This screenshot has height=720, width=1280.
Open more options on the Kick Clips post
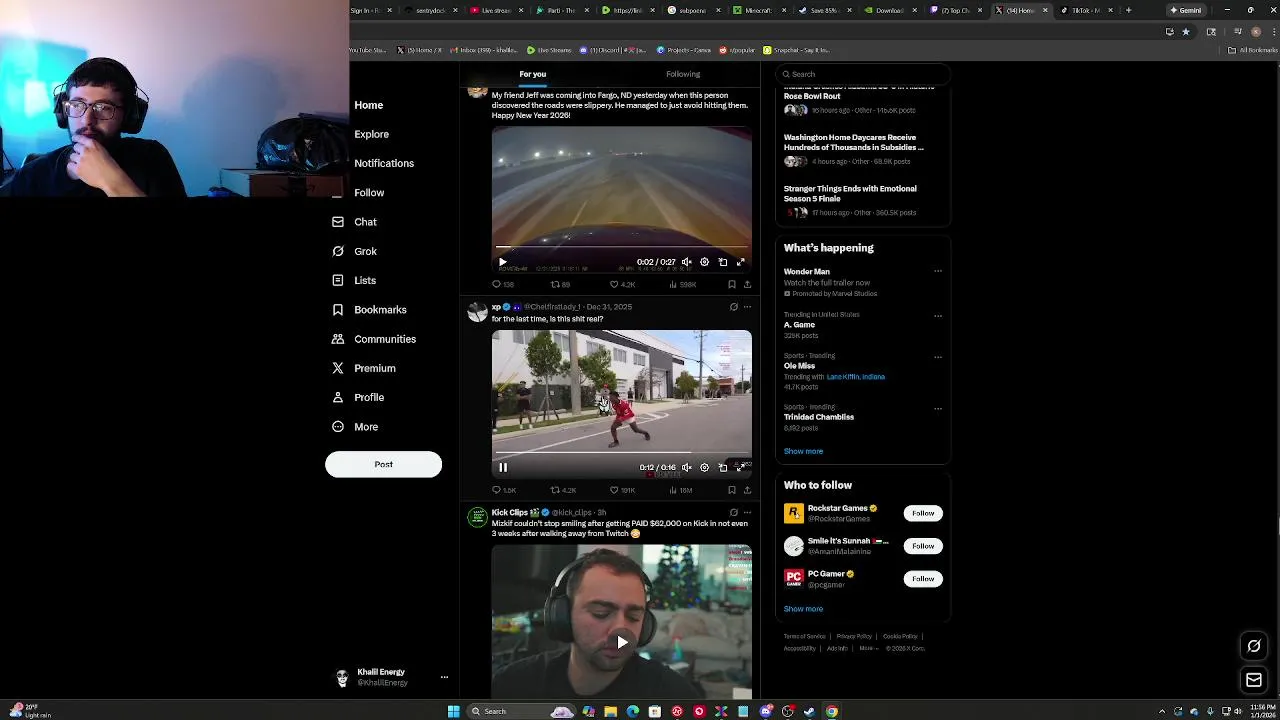click(747, 512)
